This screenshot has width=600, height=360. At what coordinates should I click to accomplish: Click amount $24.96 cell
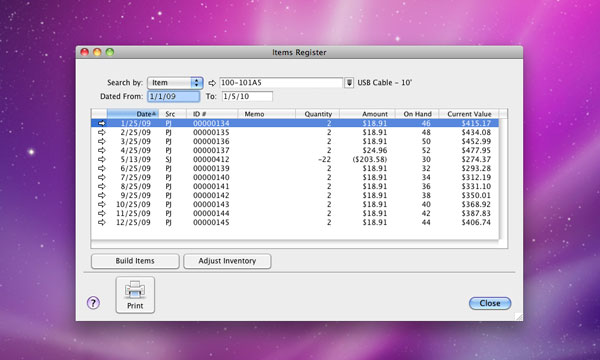(375, 150)
